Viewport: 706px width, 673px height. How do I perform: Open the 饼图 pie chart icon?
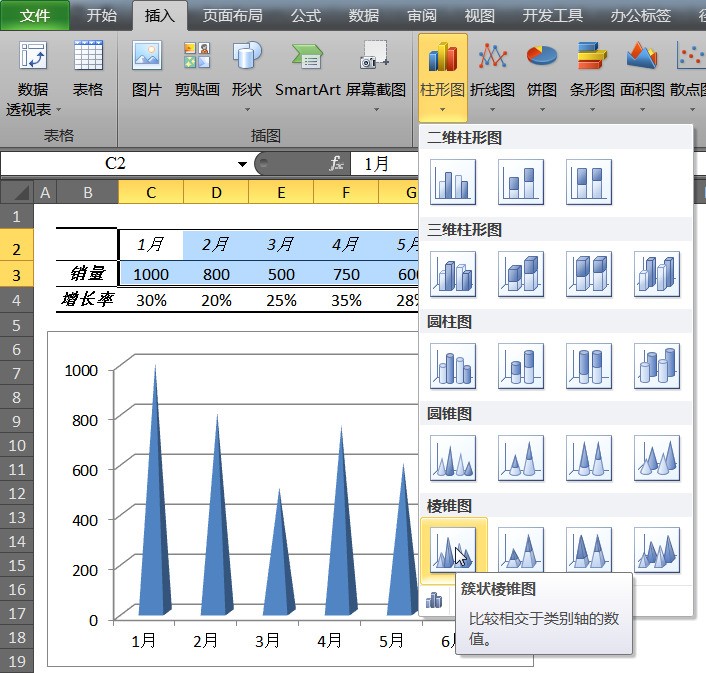tap(542, 56)
